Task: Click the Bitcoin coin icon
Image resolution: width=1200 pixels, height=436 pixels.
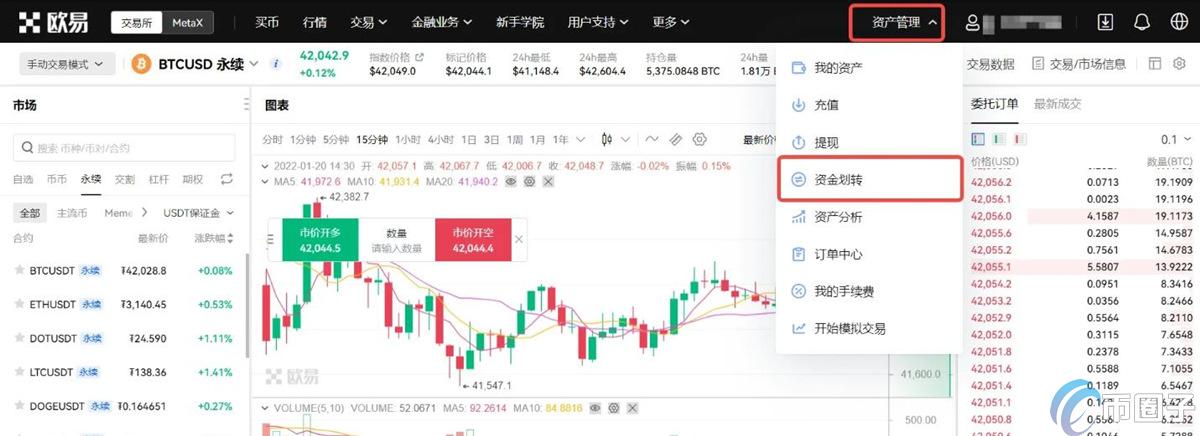Action: [x=141, y=64]
